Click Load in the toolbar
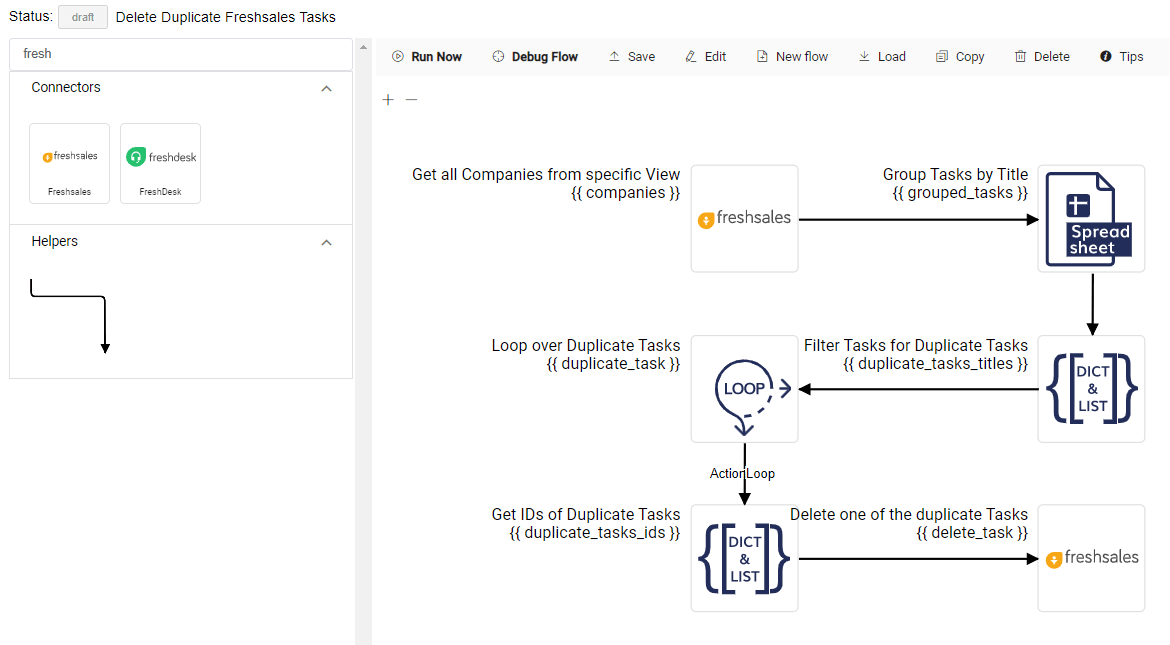 coord(882,57)
